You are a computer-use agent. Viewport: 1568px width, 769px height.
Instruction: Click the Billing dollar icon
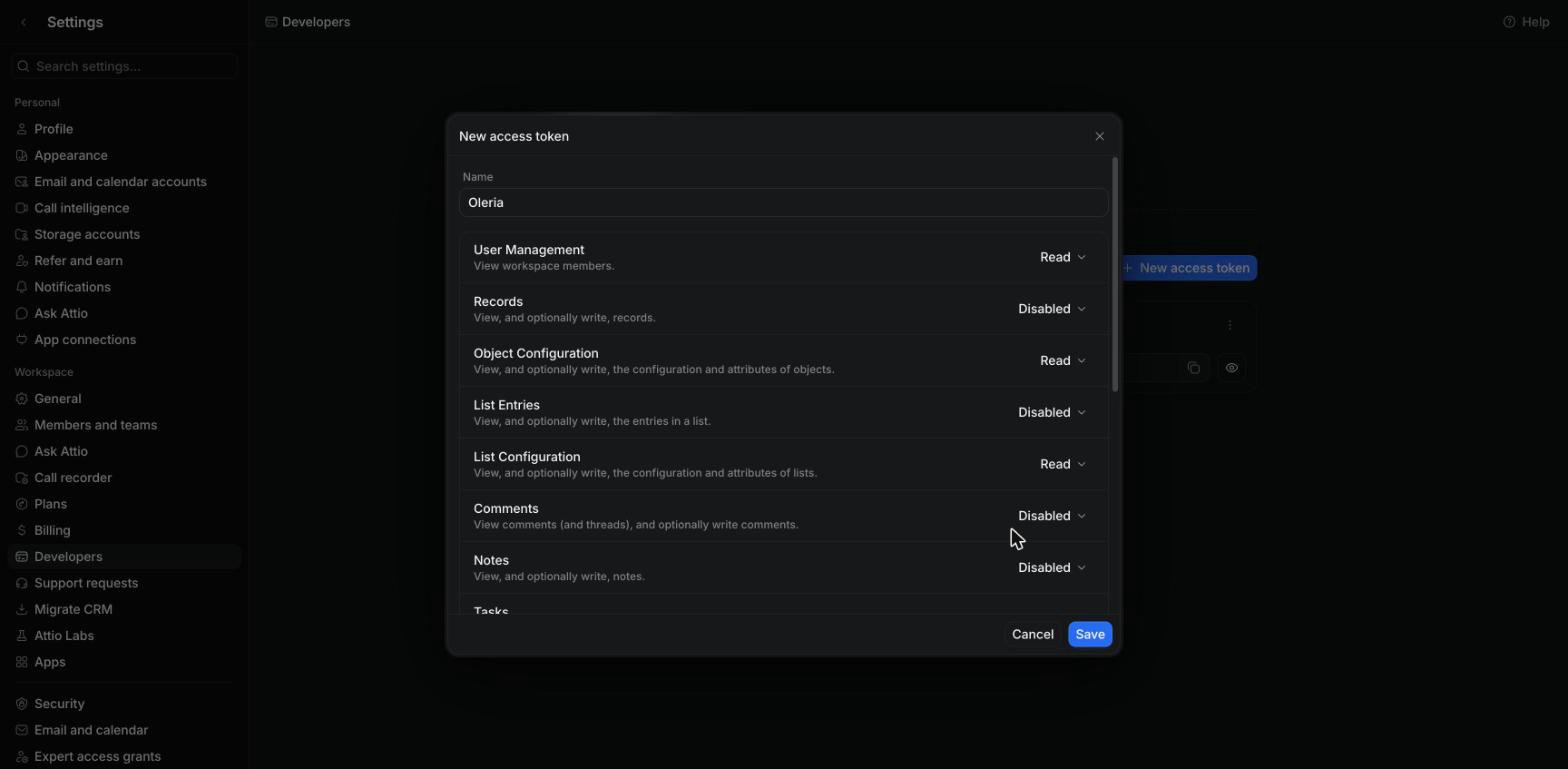22,531
